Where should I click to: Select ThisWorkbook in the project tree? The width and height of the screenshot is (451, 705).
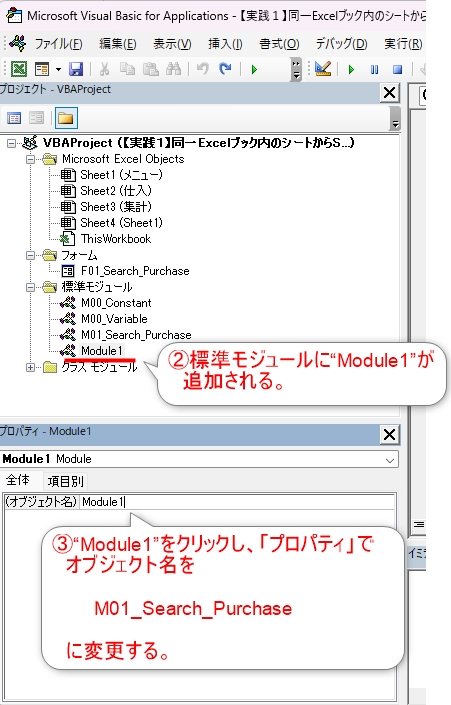pyautogui.click(x=116, y=239)
